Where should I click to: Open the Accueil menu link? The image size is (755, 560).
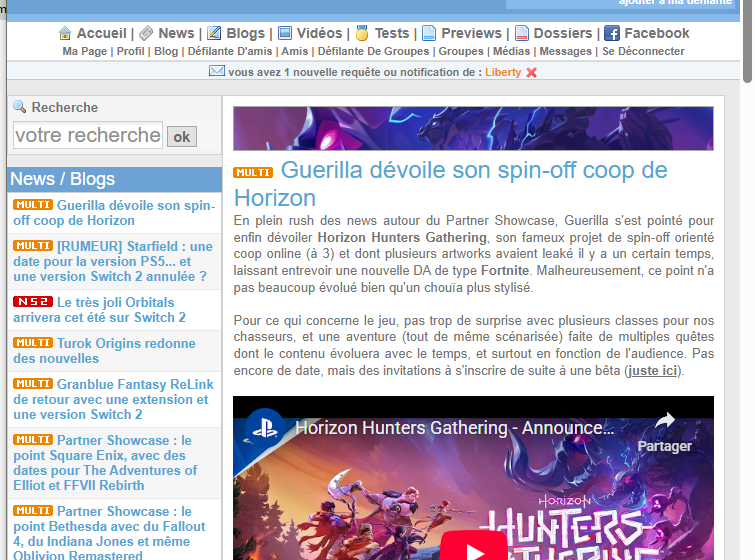pos(101,33)
